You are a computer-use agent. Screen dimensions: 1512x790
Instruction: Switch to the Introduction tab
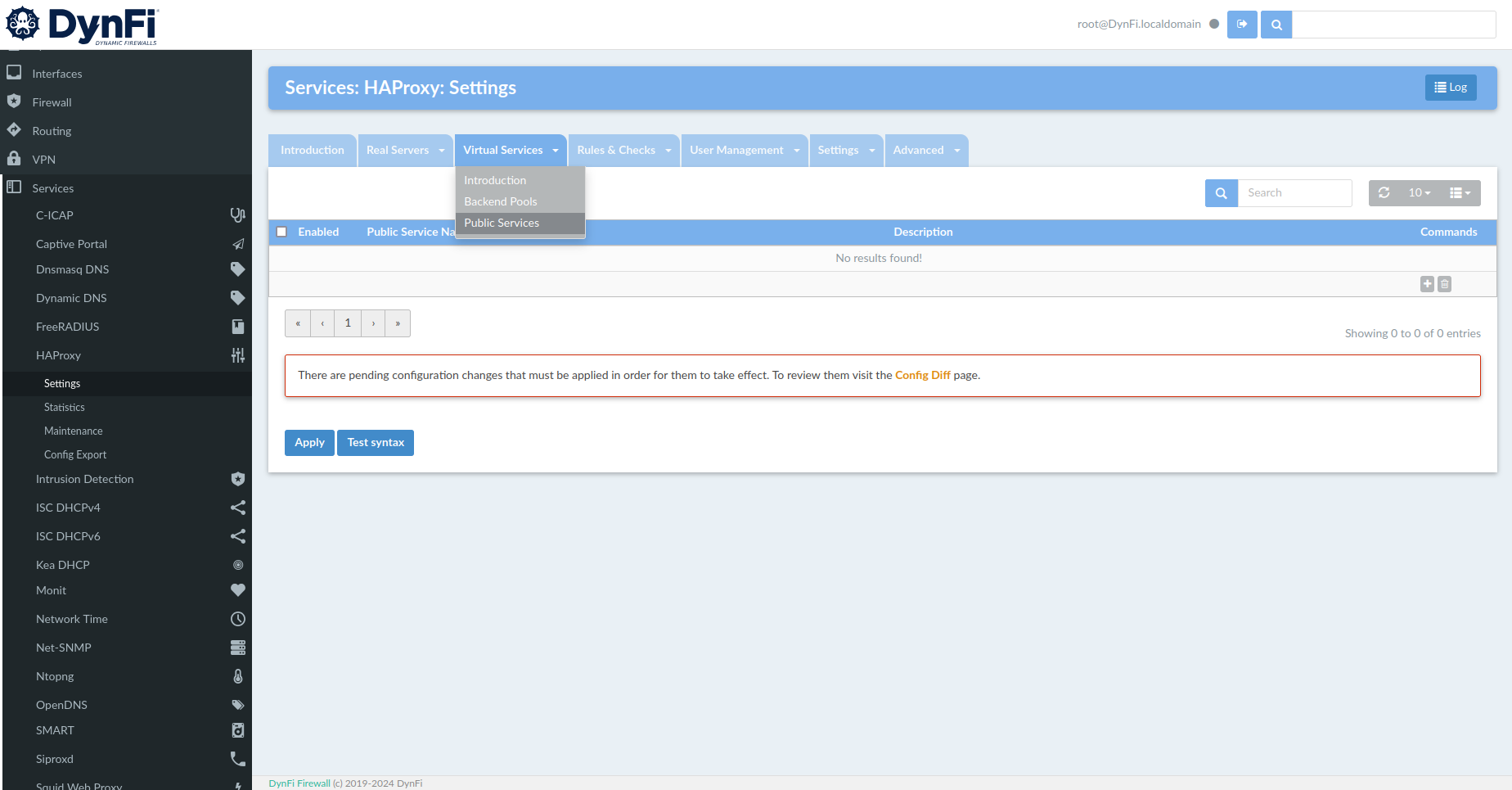tap(313, 151)
